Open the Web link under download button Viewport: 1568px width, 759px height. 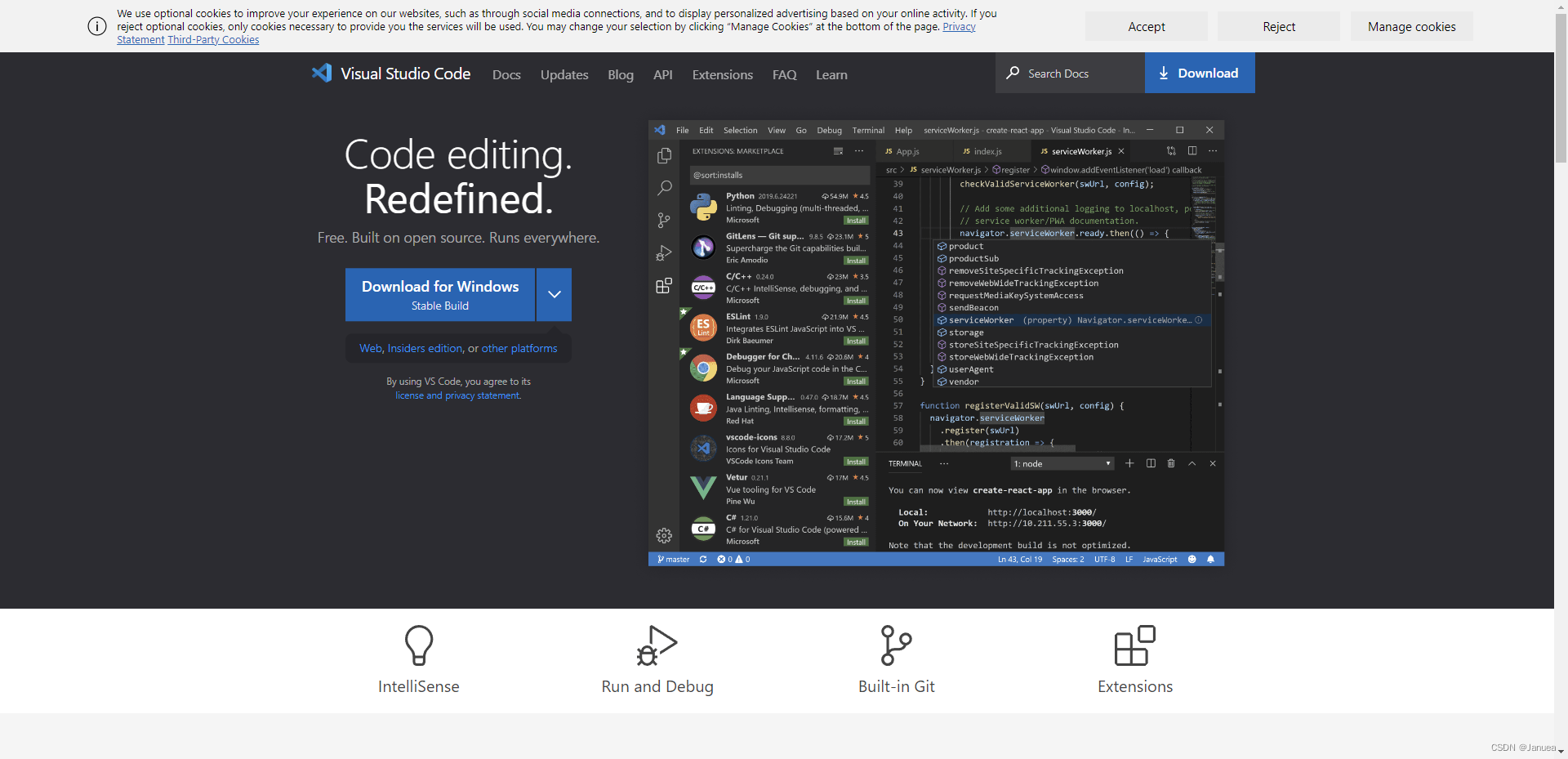(371, 348)
